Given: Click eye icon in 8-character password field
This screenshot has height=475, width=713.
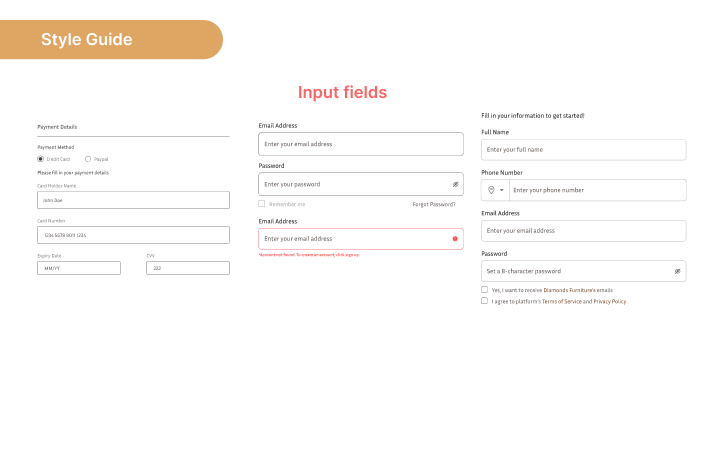Looking at the screenshot, I should 677,271.
